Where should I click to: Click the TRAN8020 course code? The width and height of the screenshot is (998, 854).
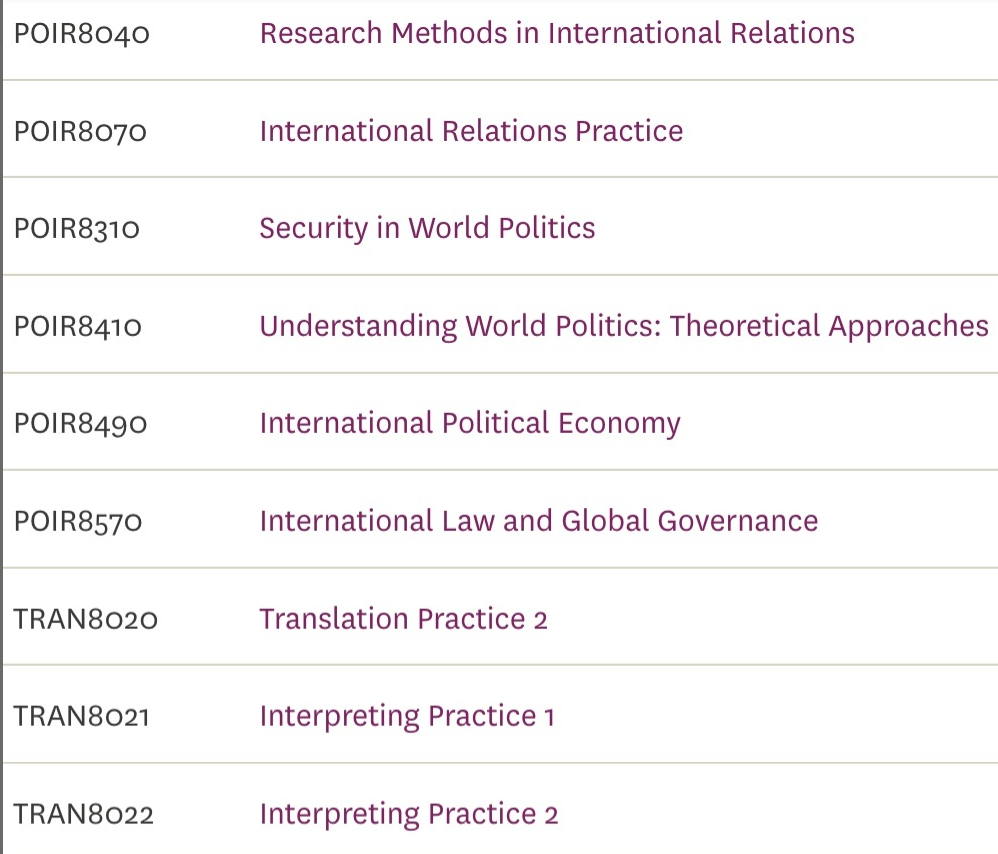click(86, 620)
